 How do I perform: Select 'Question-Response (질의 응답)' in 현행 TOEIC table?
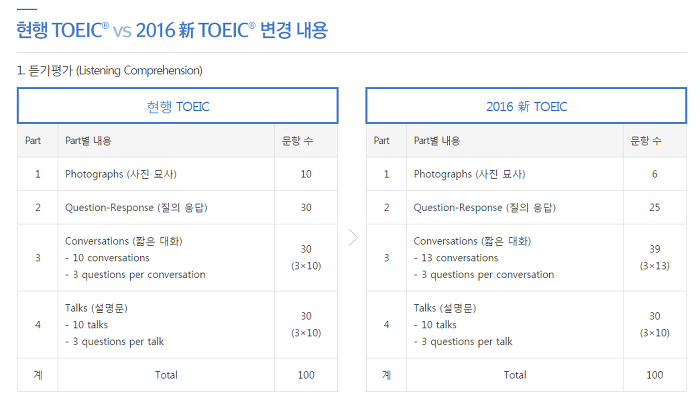(136, 208)
